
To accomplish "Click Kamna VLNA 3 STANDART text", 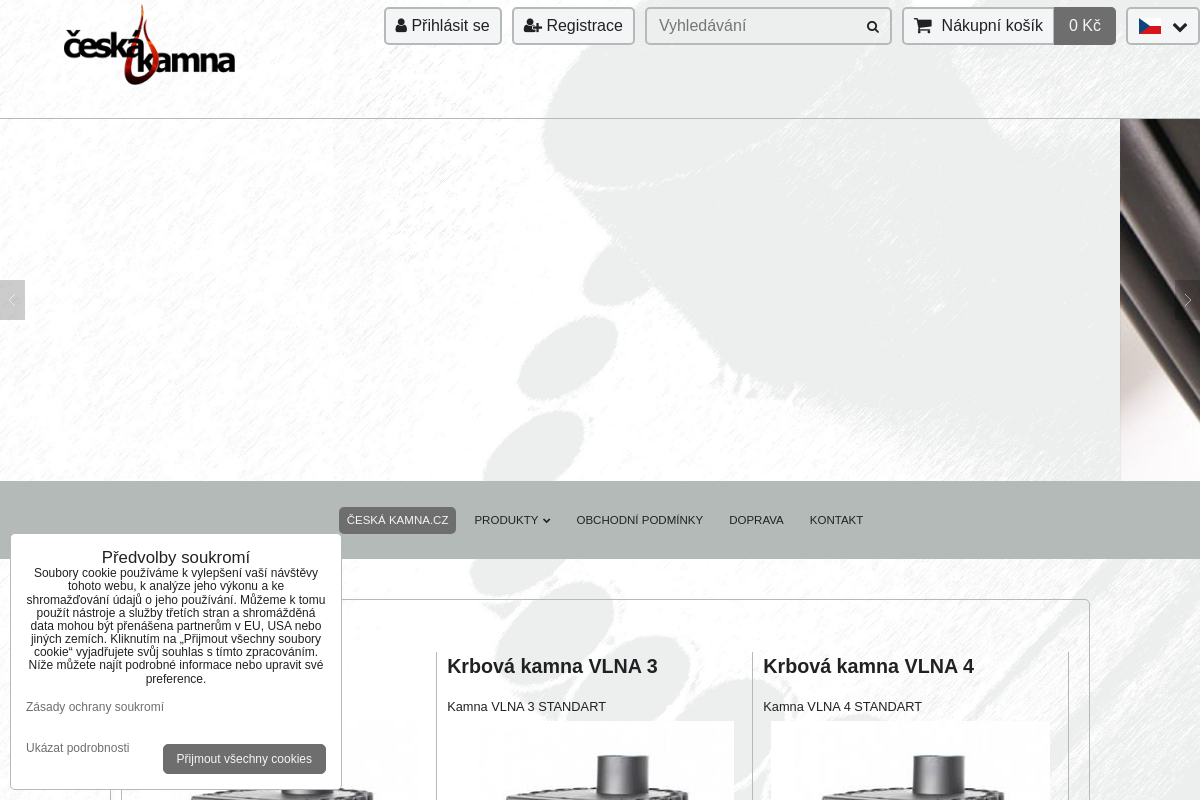I will (526, 707).
